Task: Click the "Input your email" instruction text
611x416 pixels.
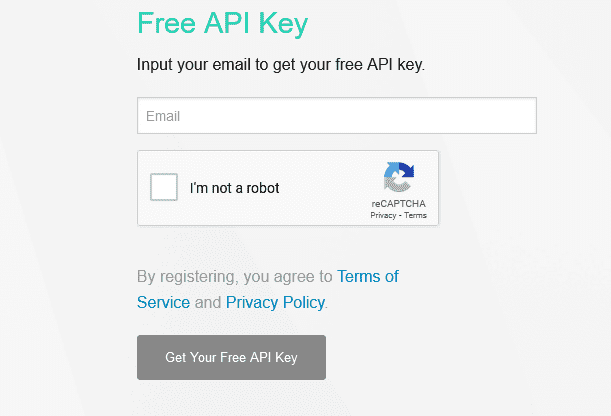Action: tap(281, 66)
